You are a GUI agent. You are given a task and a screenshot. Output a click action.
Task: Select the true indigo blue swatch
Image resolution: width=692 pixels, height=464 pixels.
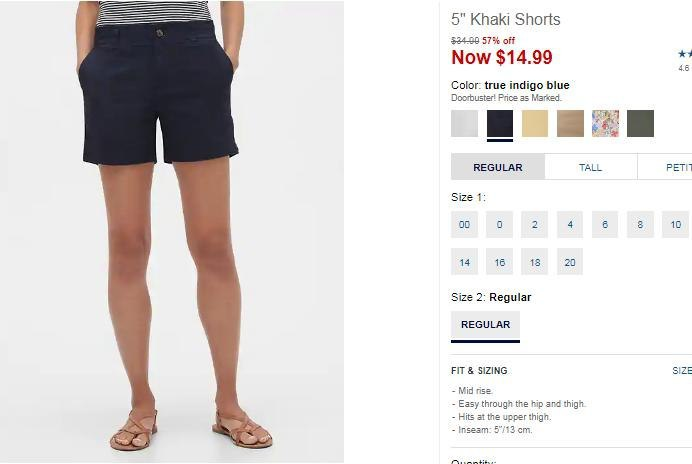pyautogui.click(x=500, y=123)
